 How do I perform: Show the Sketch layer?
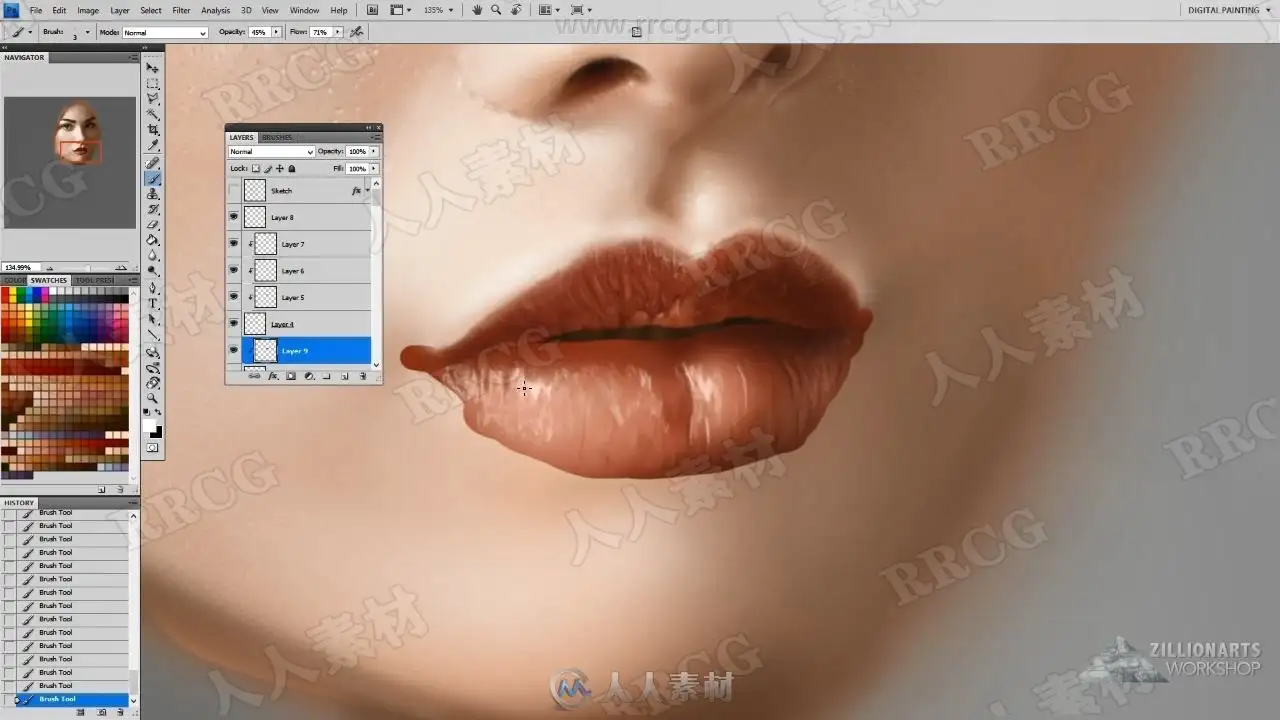click(234, 190)
